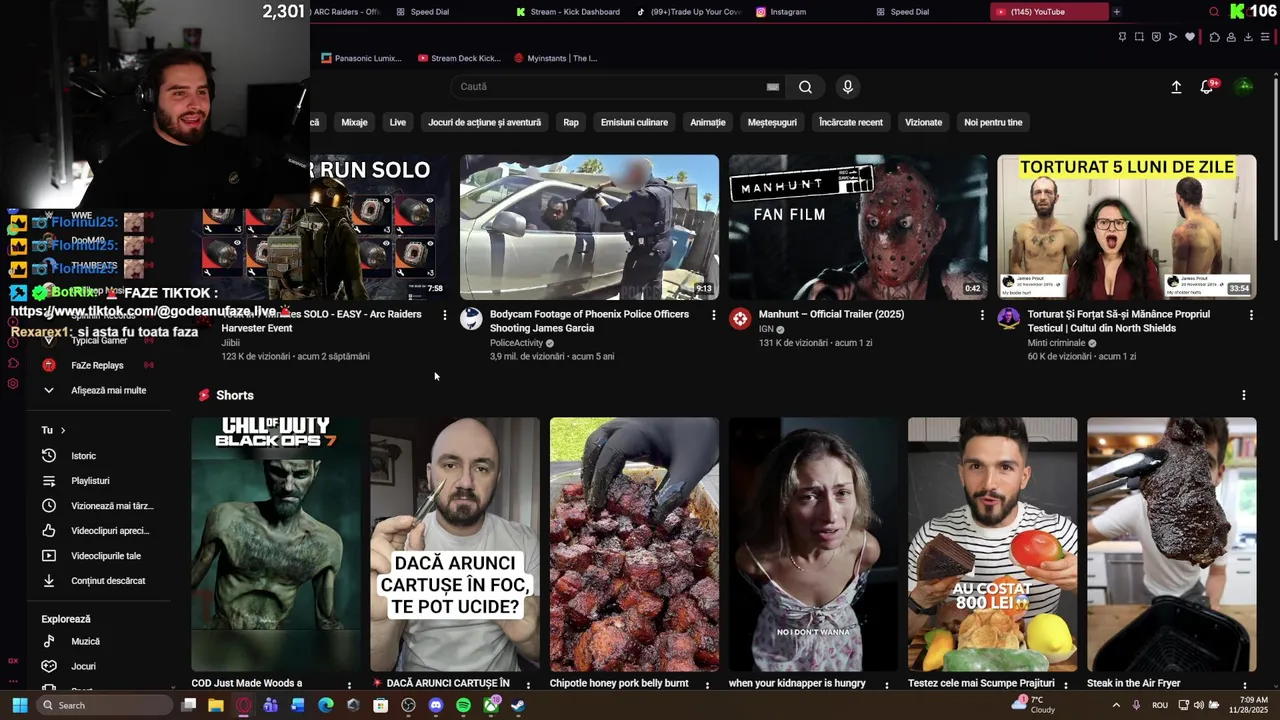Open Muzică under Explorează
This screenshot has width=1280, height=720.
pyautogui.click(x=98, y=641)
